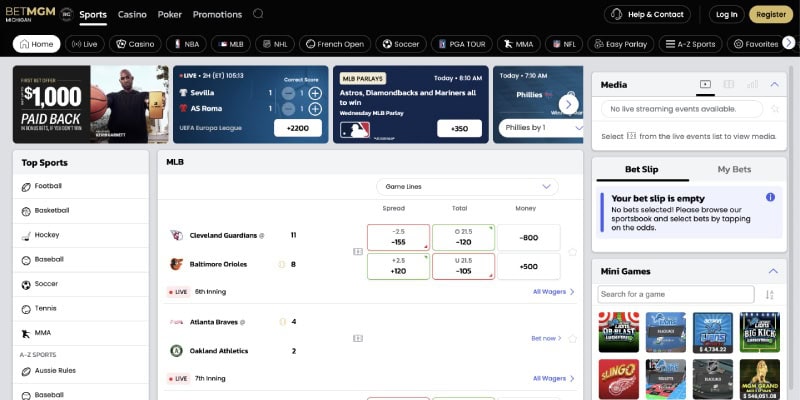Image resolution: width=800 pixels, height=400 pixels.
Task: Open All Wagers for Guardians-Orioles game
Action: tap(554, 292)
